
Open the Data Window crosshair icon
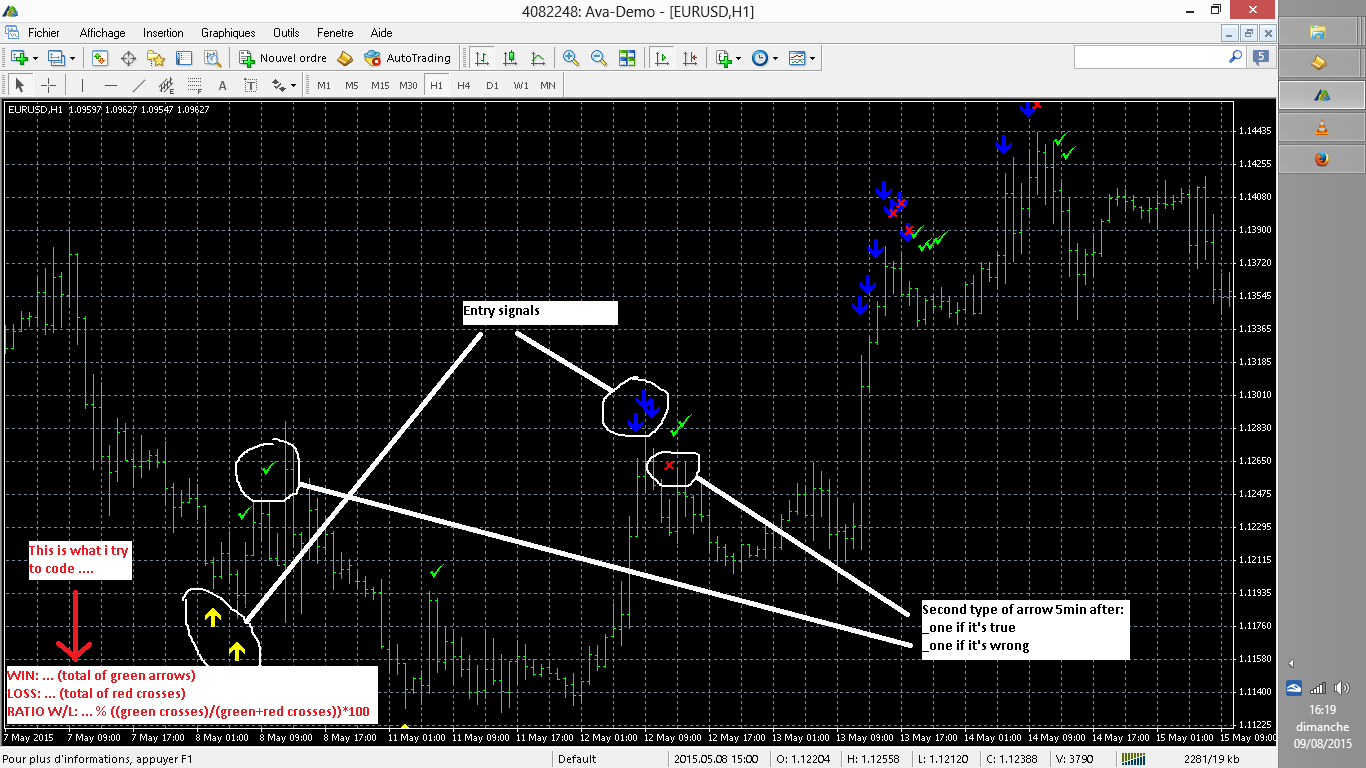(128, 58)
